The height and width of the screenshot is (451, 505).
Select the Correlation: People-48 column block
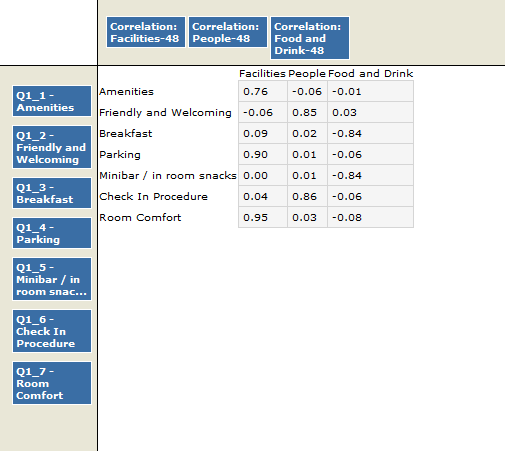point(228,32)
